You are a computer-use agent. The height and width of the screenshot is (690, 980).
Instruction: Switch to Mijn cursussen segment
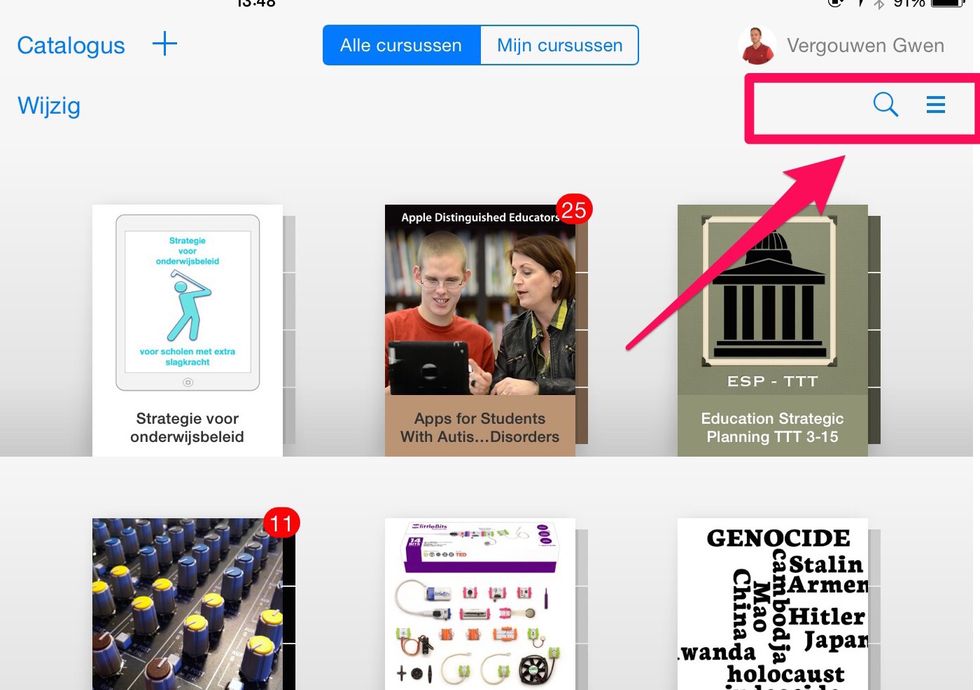(x=559, y=45)
